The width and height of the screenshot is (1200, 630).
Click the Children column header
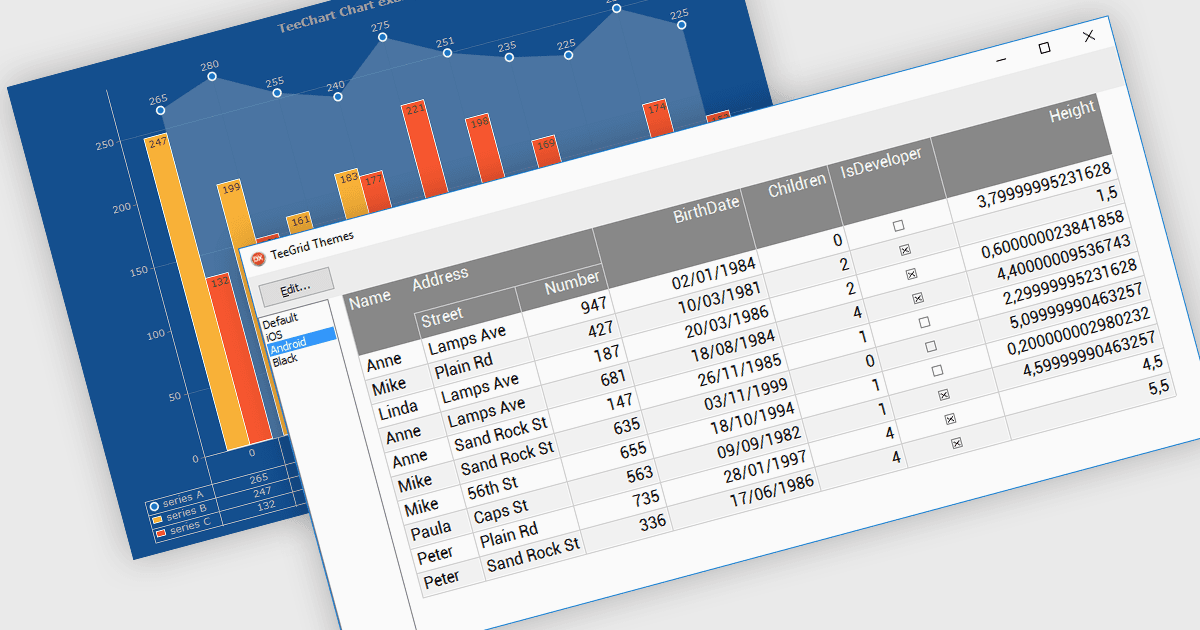click(797, 185)
